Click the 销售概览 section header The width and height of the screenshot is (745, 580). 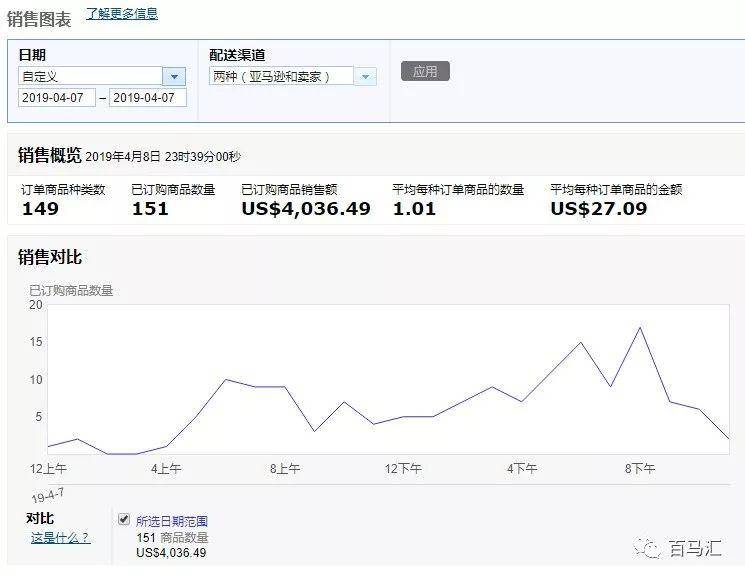(x=49, y=155)
